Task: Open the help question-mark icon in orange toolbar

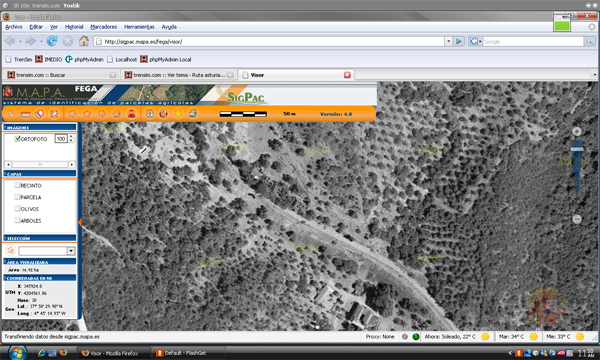Action: [x=163, y=114]
